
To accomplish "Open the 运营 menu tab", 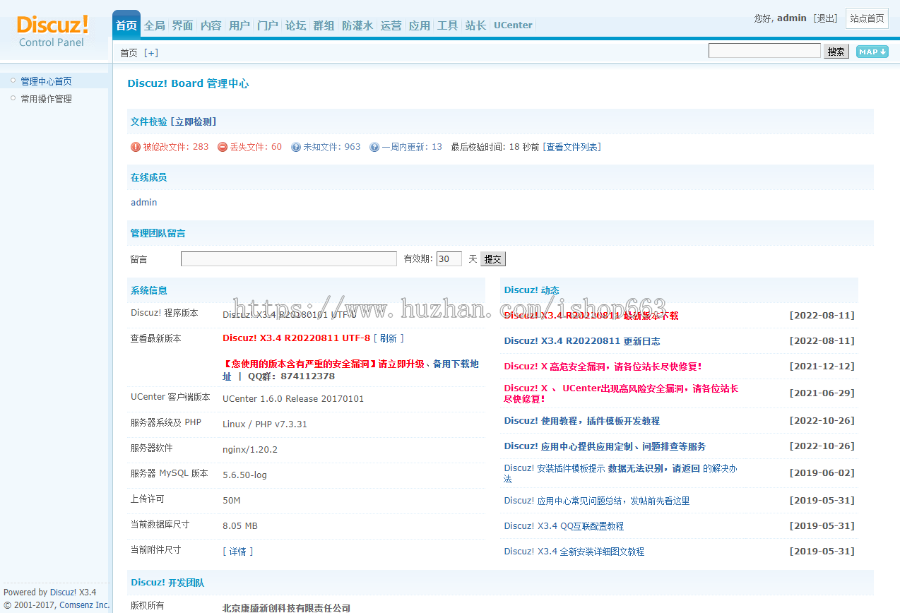I will (391, 25).
